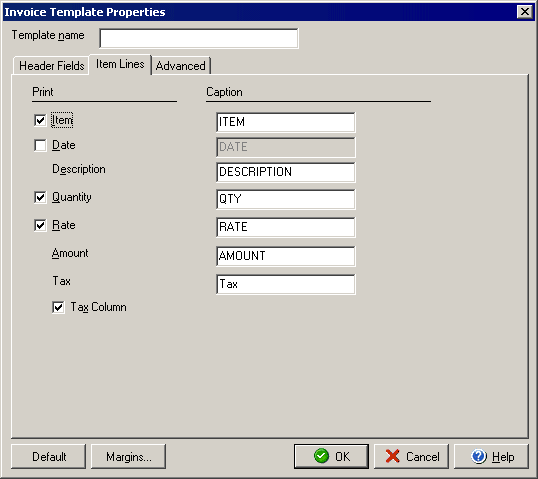Focus the DESCRIPTION caption field
This screenshot has width=538, height=479.
[x=286, y=172]
